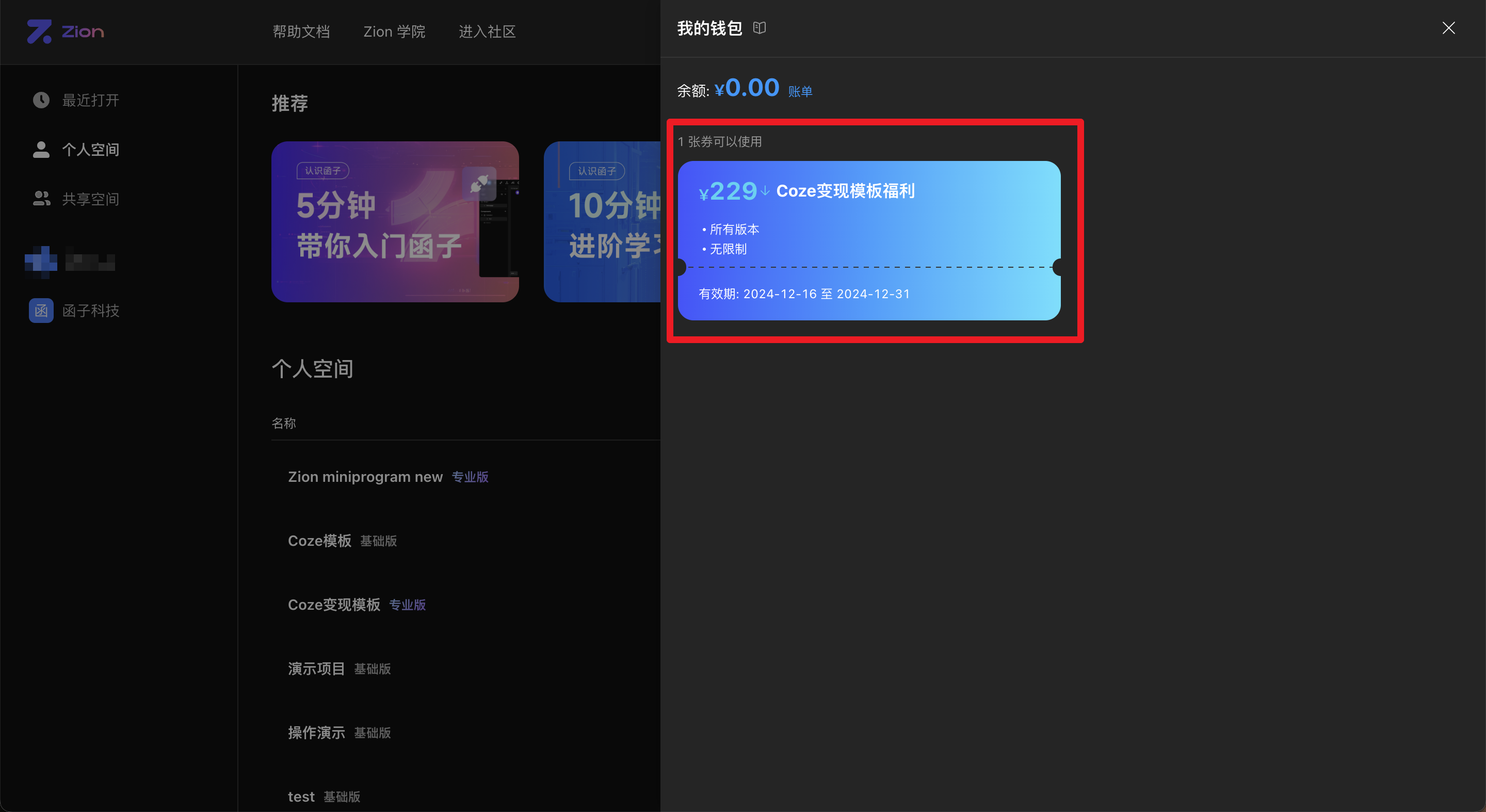Open Zion 学院 in top navigation

point(394,31)
